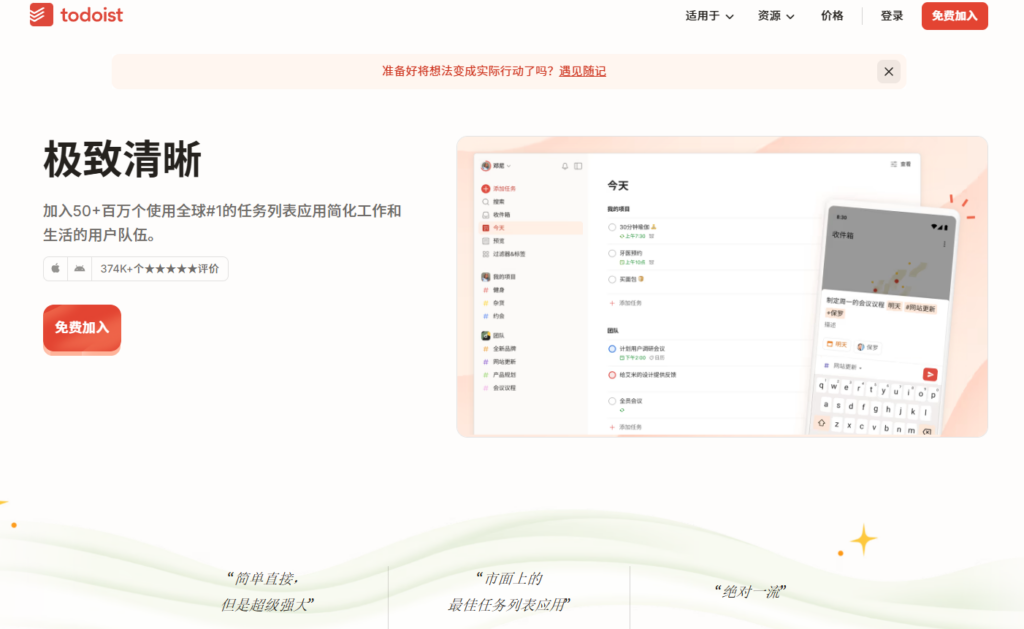Viewport: 1024px width, 629px height.
Task: Click the Android store icon
Action: (80, 268)
